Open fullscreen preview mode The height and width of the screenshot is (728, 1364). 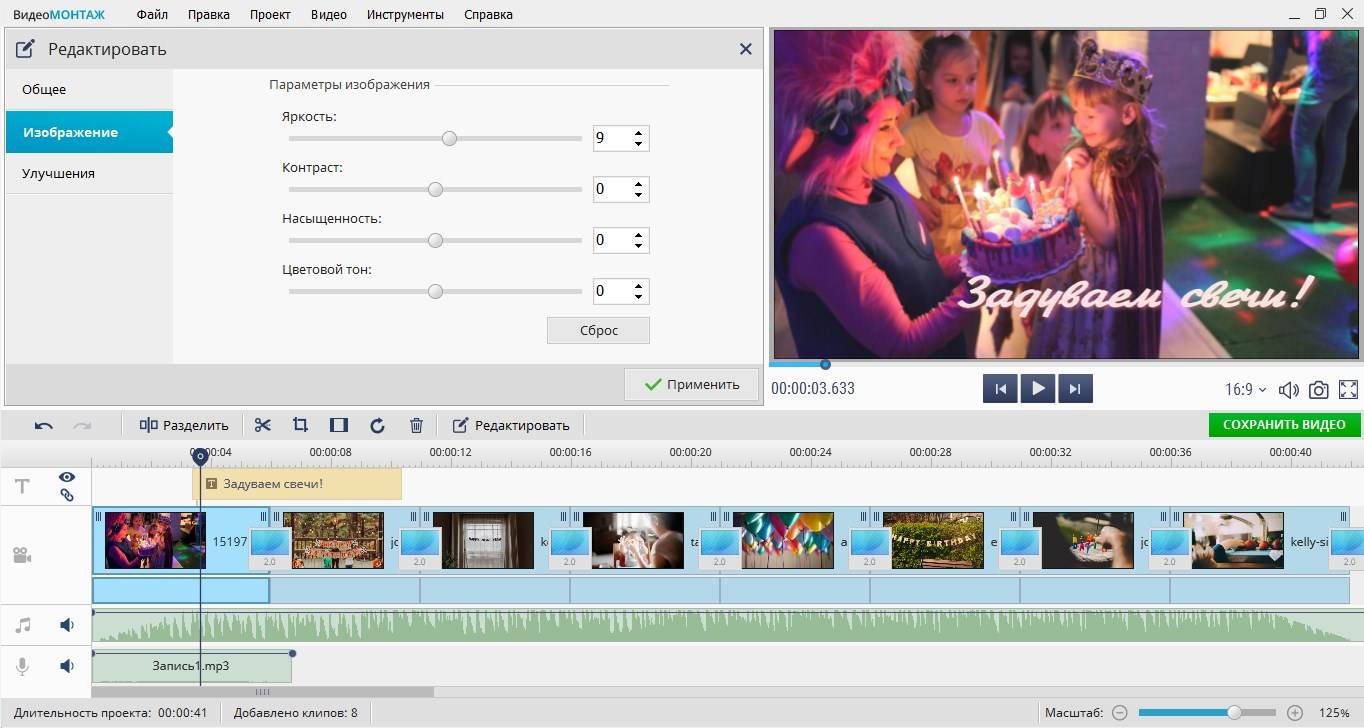(x=1348, y=390)
